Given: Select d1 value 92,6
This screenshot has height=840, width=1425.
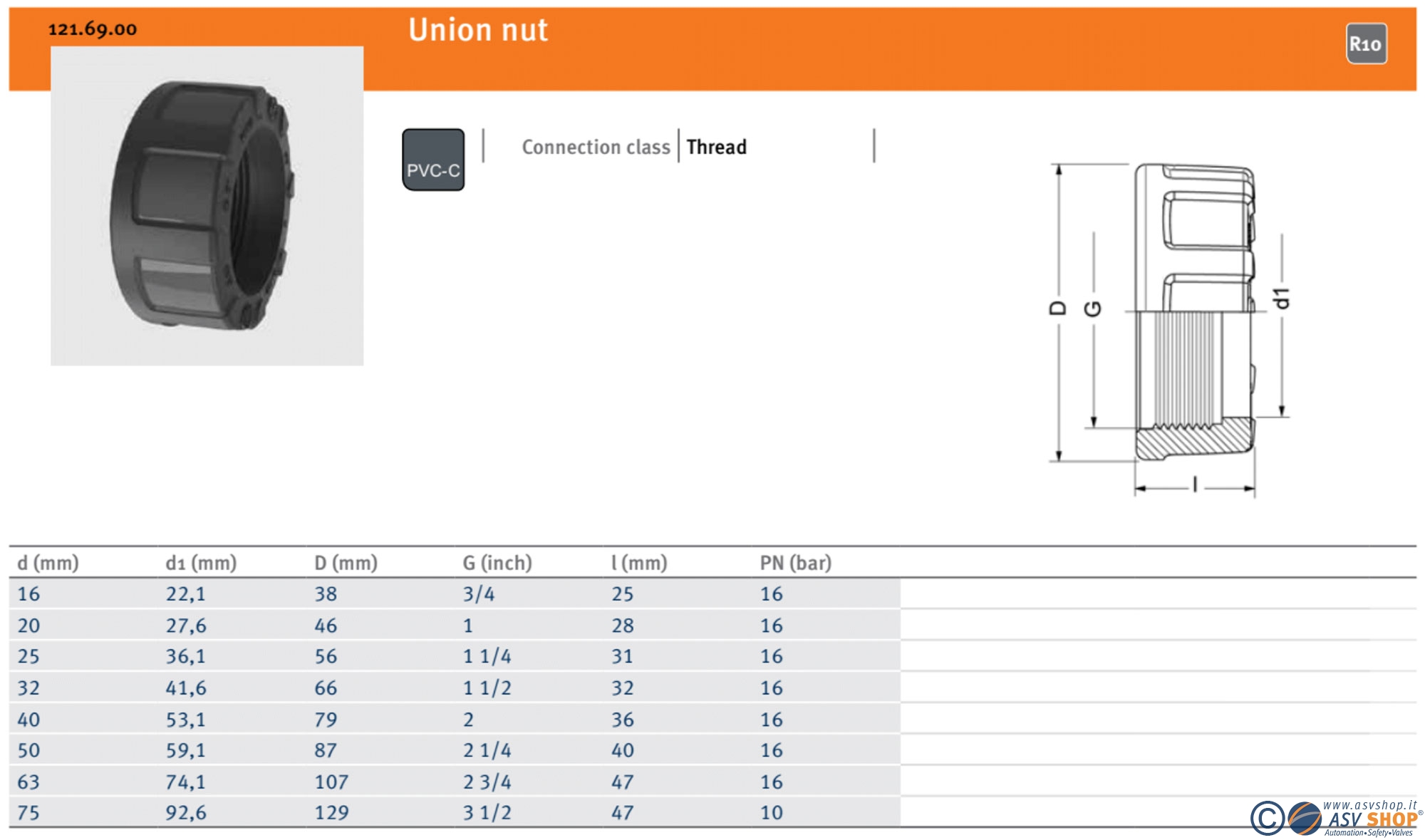Looking at the screenshot, I should 186,813.
